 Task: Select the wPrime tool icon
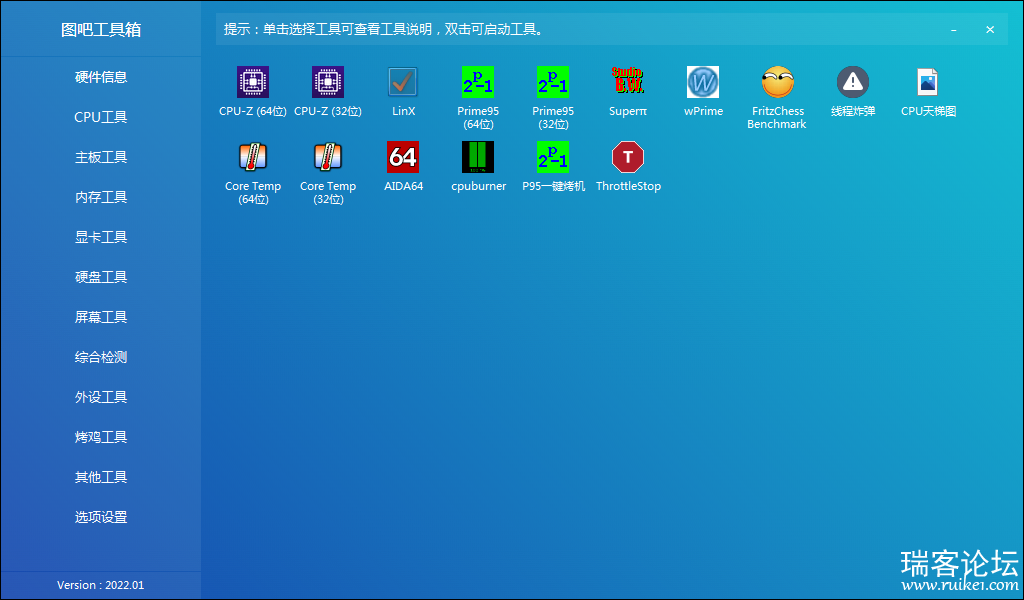[x=703, y=82]
